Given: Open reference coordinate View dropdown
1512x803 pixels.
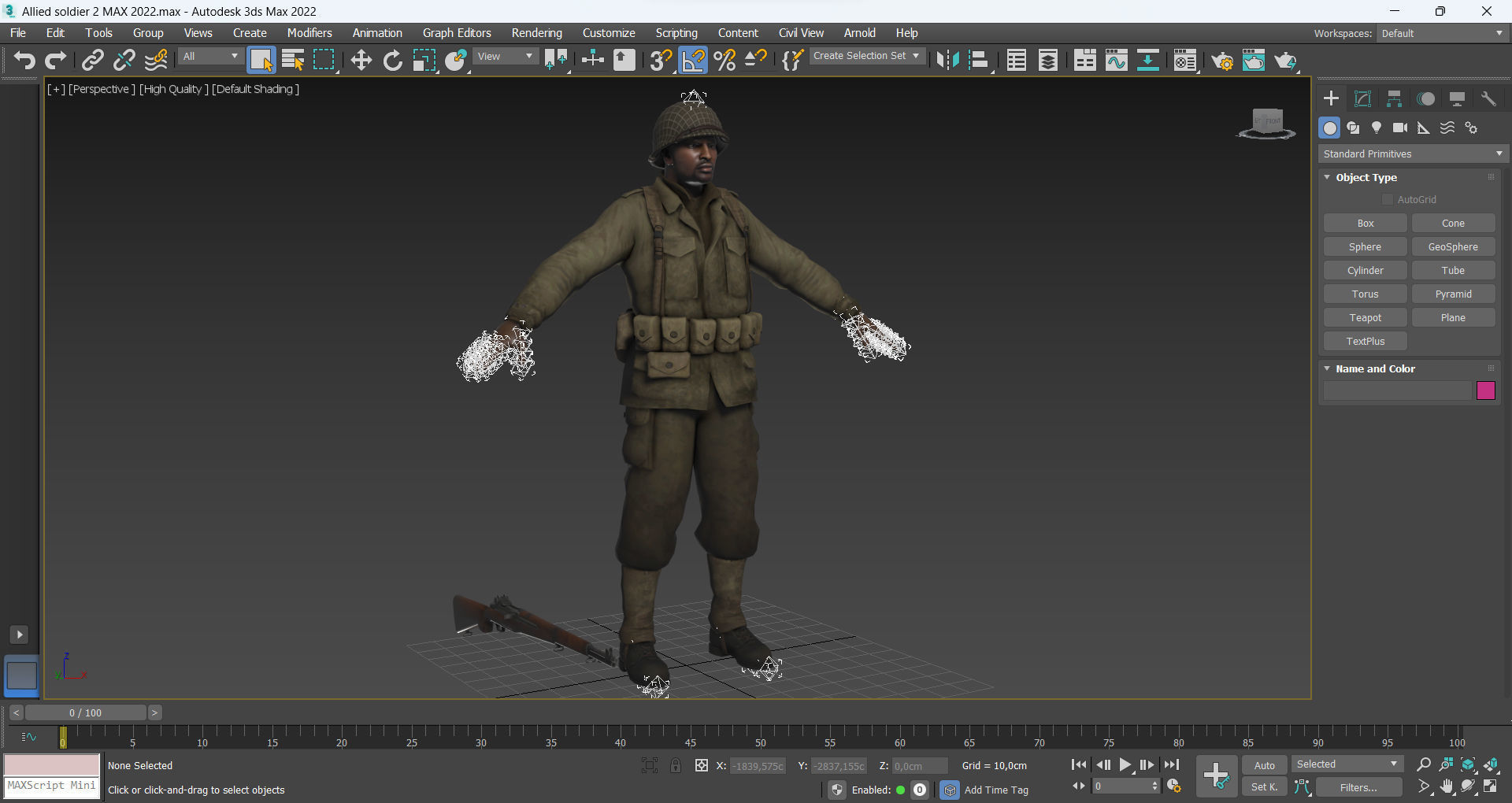Looking at the screenshot, I should 506,57.
